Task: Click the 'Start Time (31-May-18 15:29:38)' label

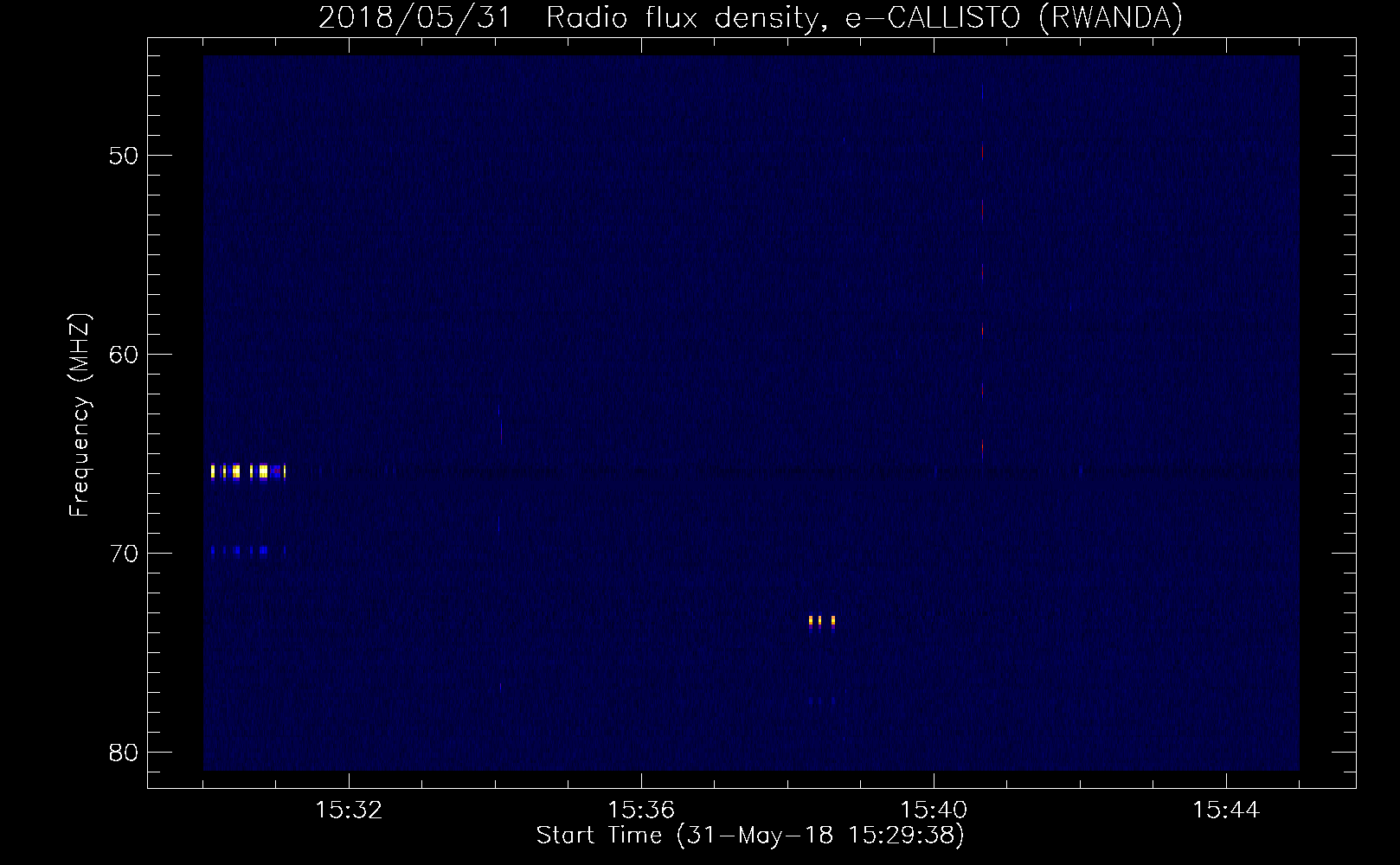Action: 750,836
